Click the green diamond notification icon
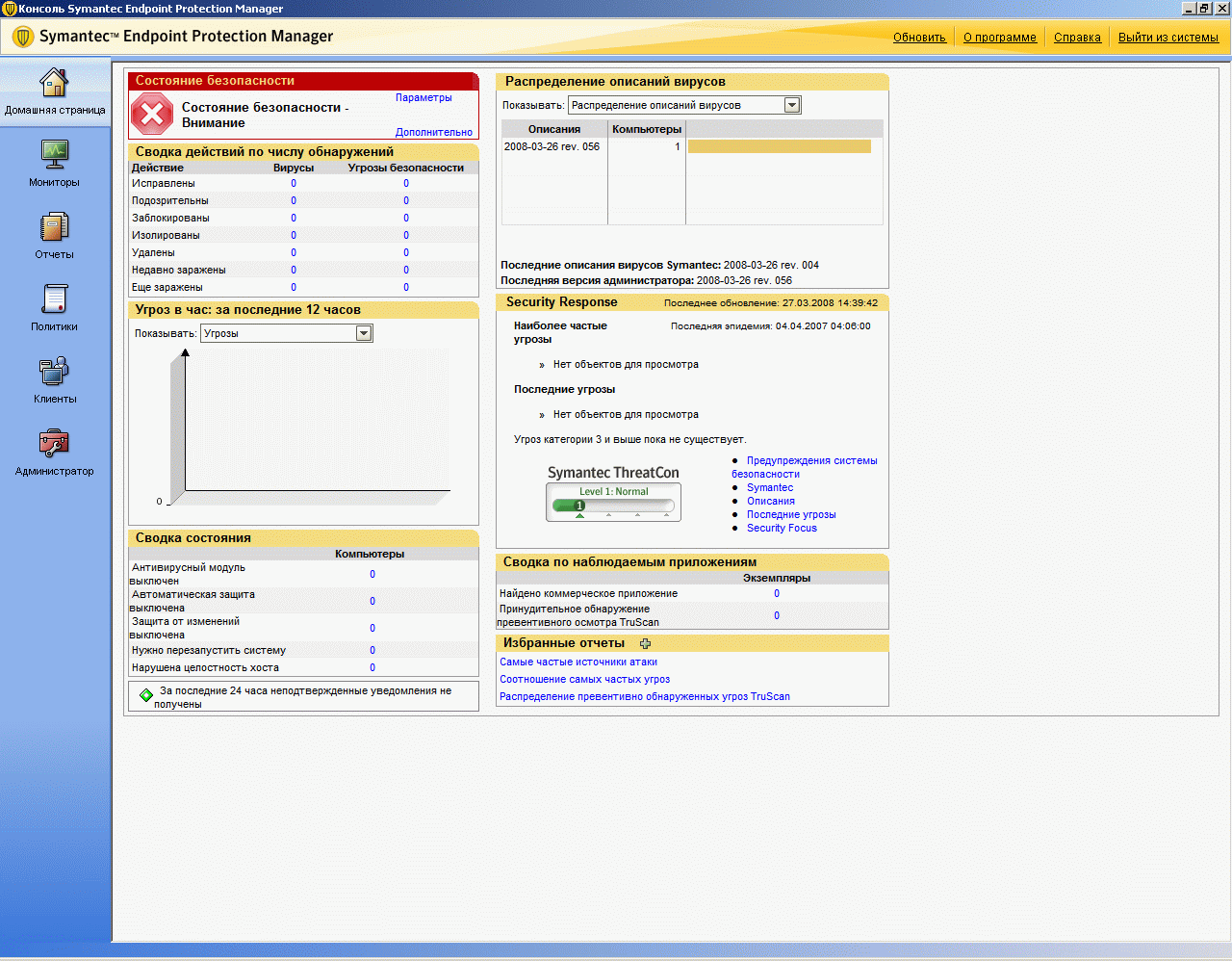 pos(146,694)
